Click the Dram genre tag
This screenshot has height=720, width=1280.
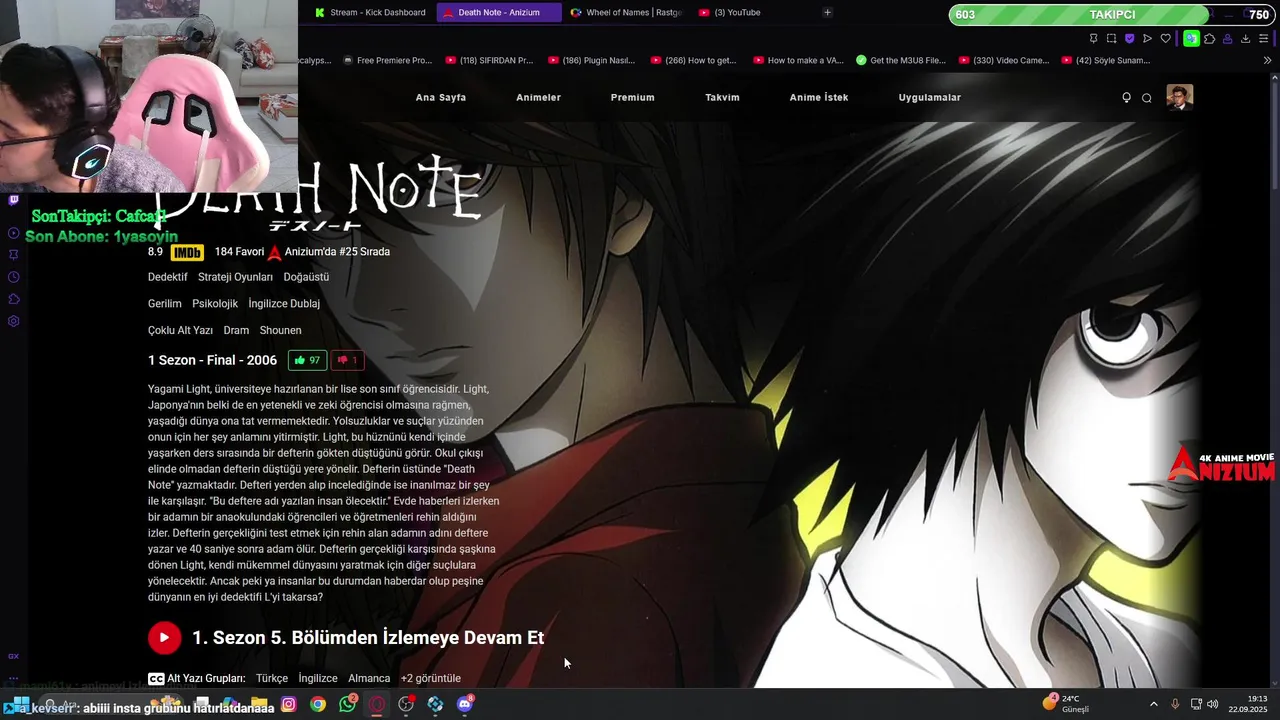pos(236,330)
